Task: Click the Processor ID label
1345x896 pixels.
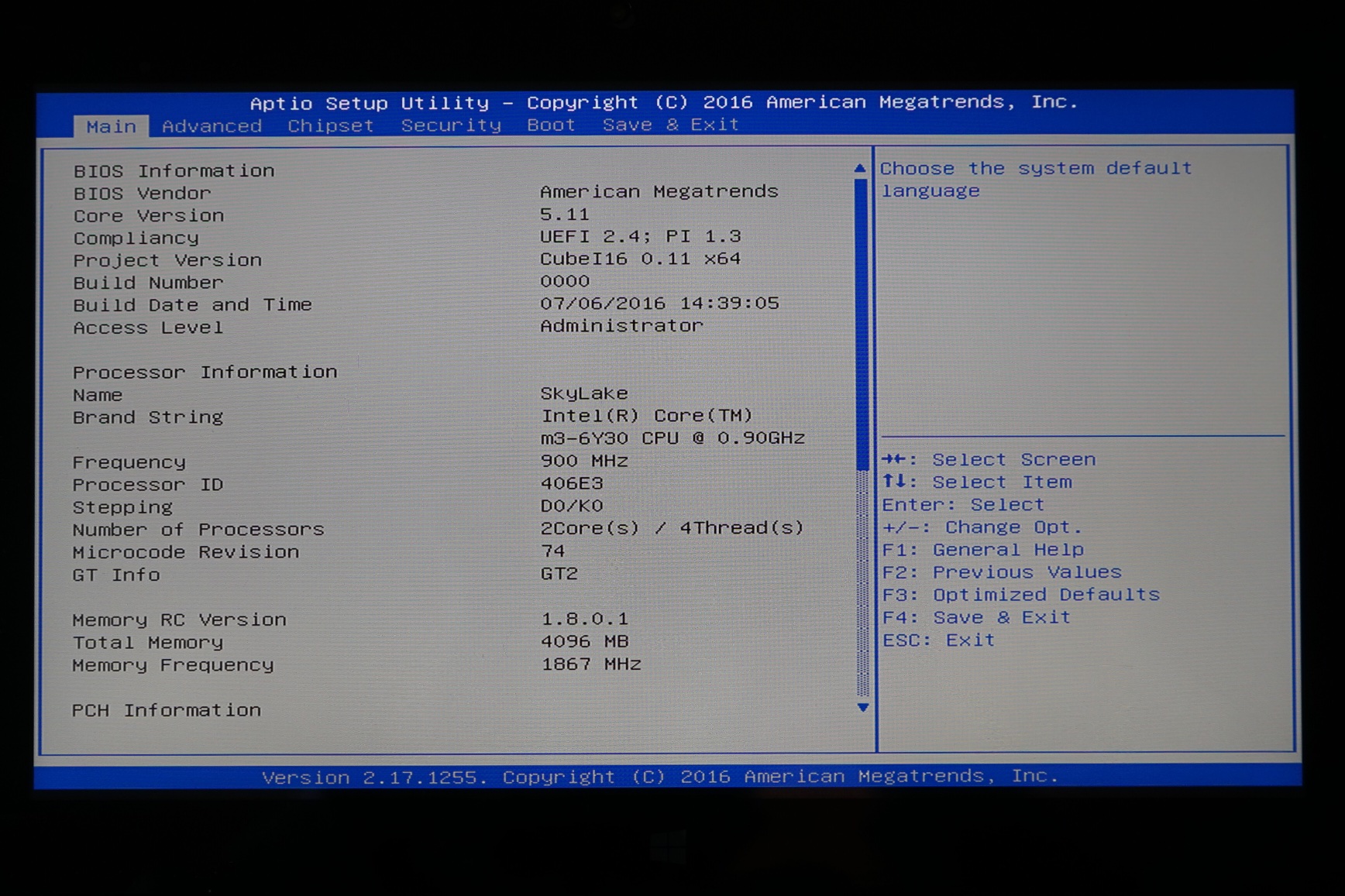Action: pyautogui.click(x=147, y=485)
